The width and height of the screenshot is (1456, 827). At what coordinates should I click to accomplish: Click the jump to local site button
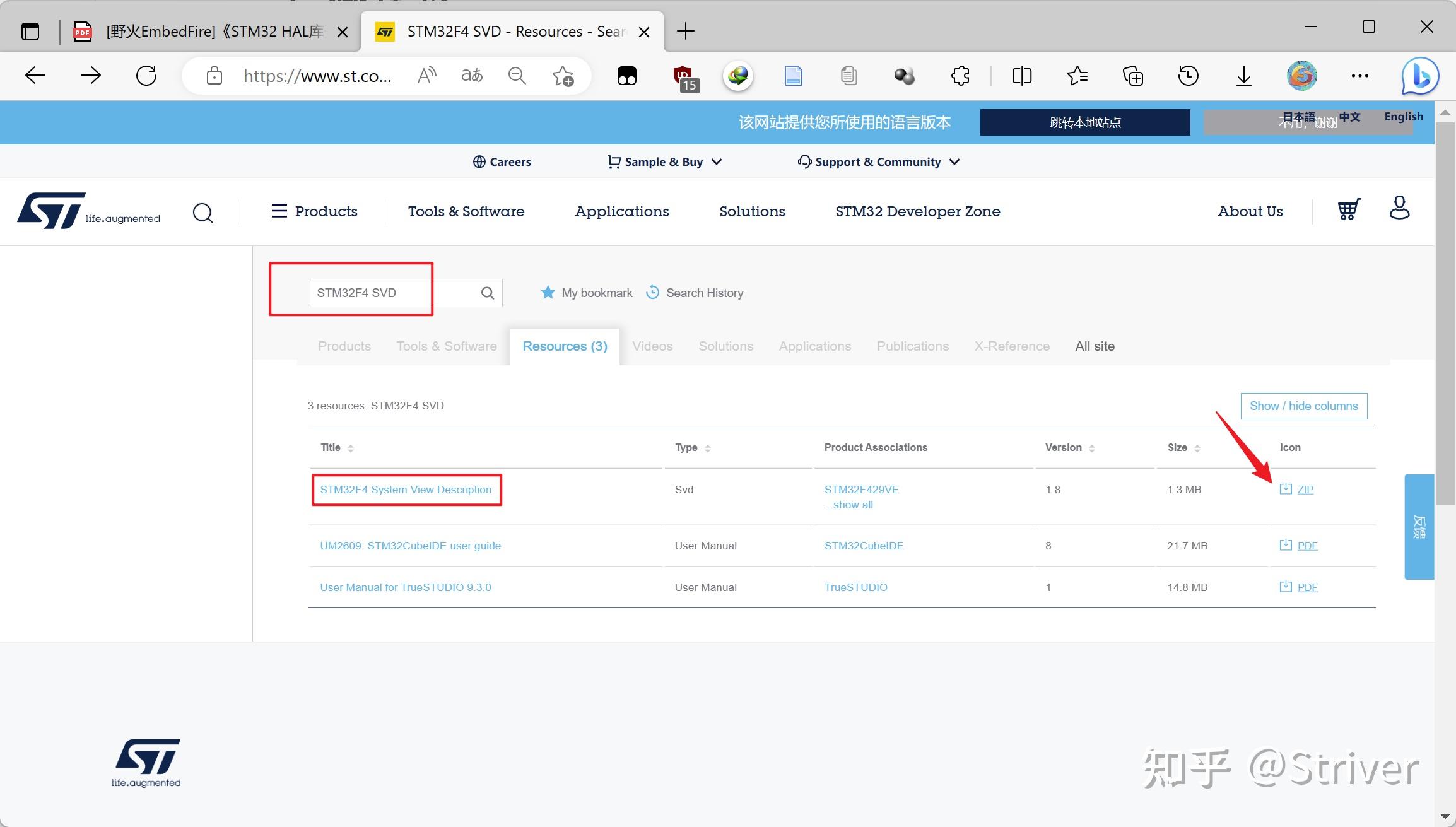click(x=1085, y=122)
